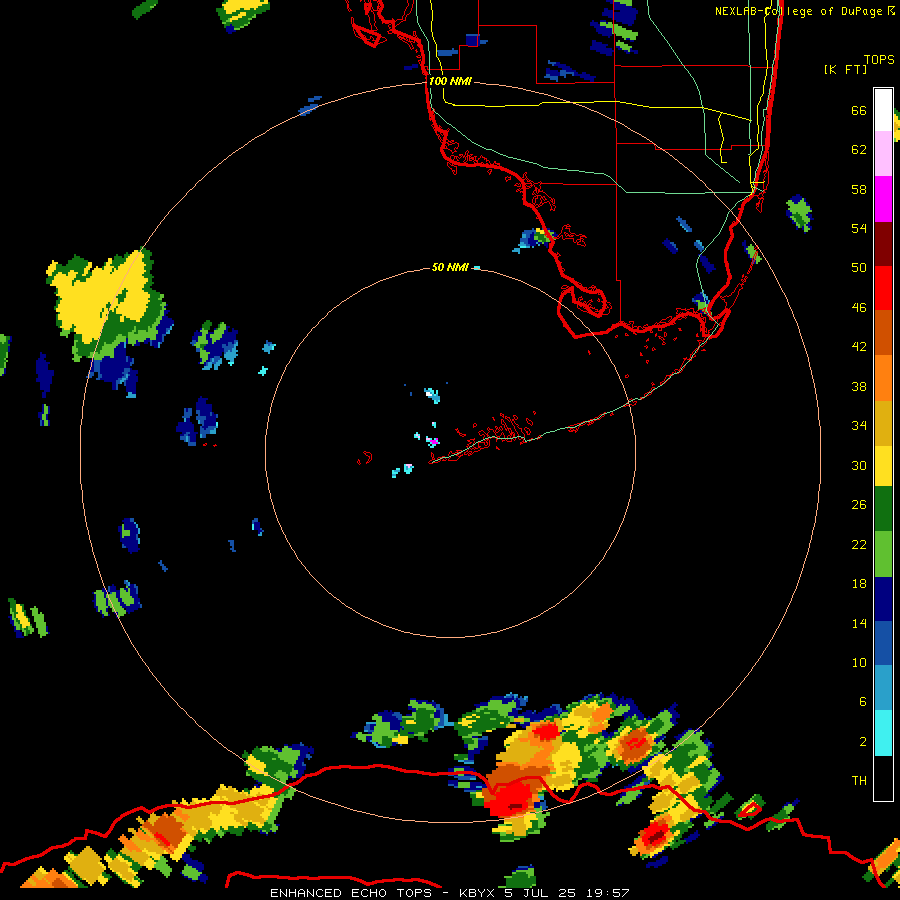Click the "19:57" timestamp in the caption
The image size is (900, 900).
[608, 893]
